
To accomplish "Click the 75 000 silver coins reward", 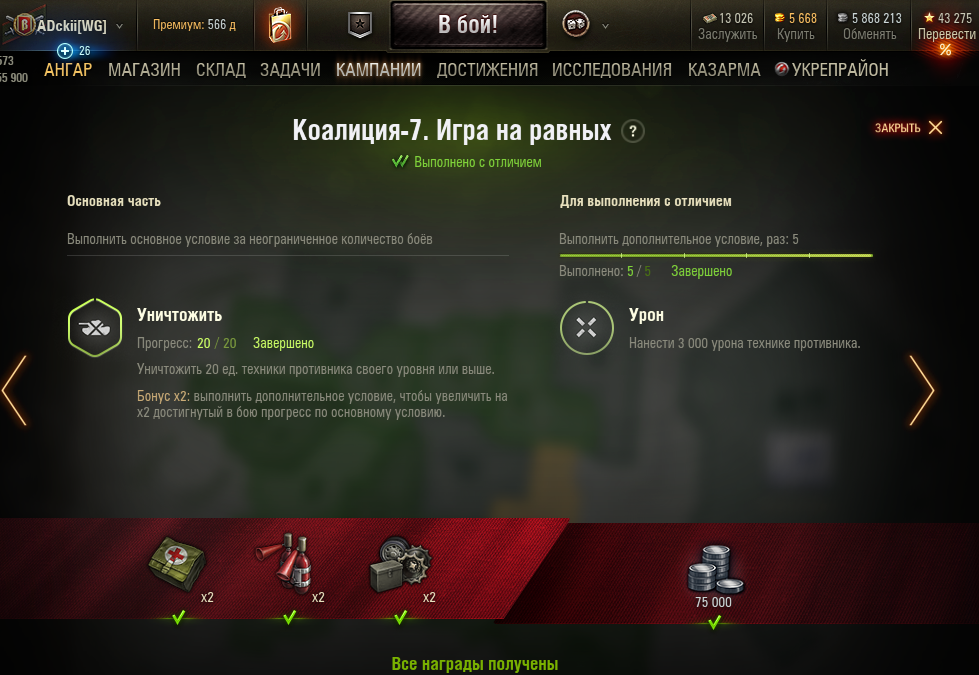I will click(x=714, y=576).
